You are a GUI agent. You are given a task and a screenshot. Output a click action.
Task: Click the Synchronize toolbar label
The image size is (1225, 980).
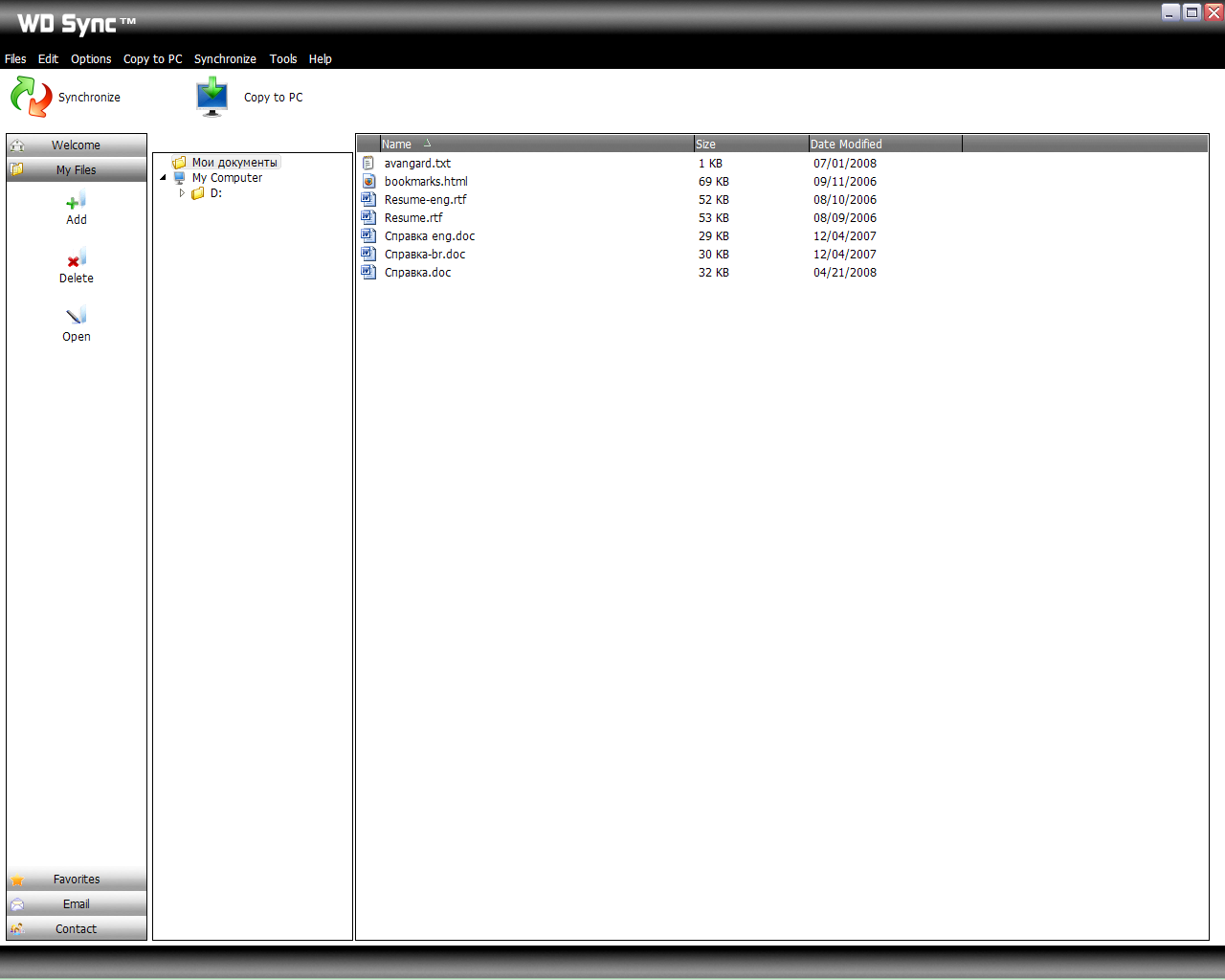click(89, 98)
